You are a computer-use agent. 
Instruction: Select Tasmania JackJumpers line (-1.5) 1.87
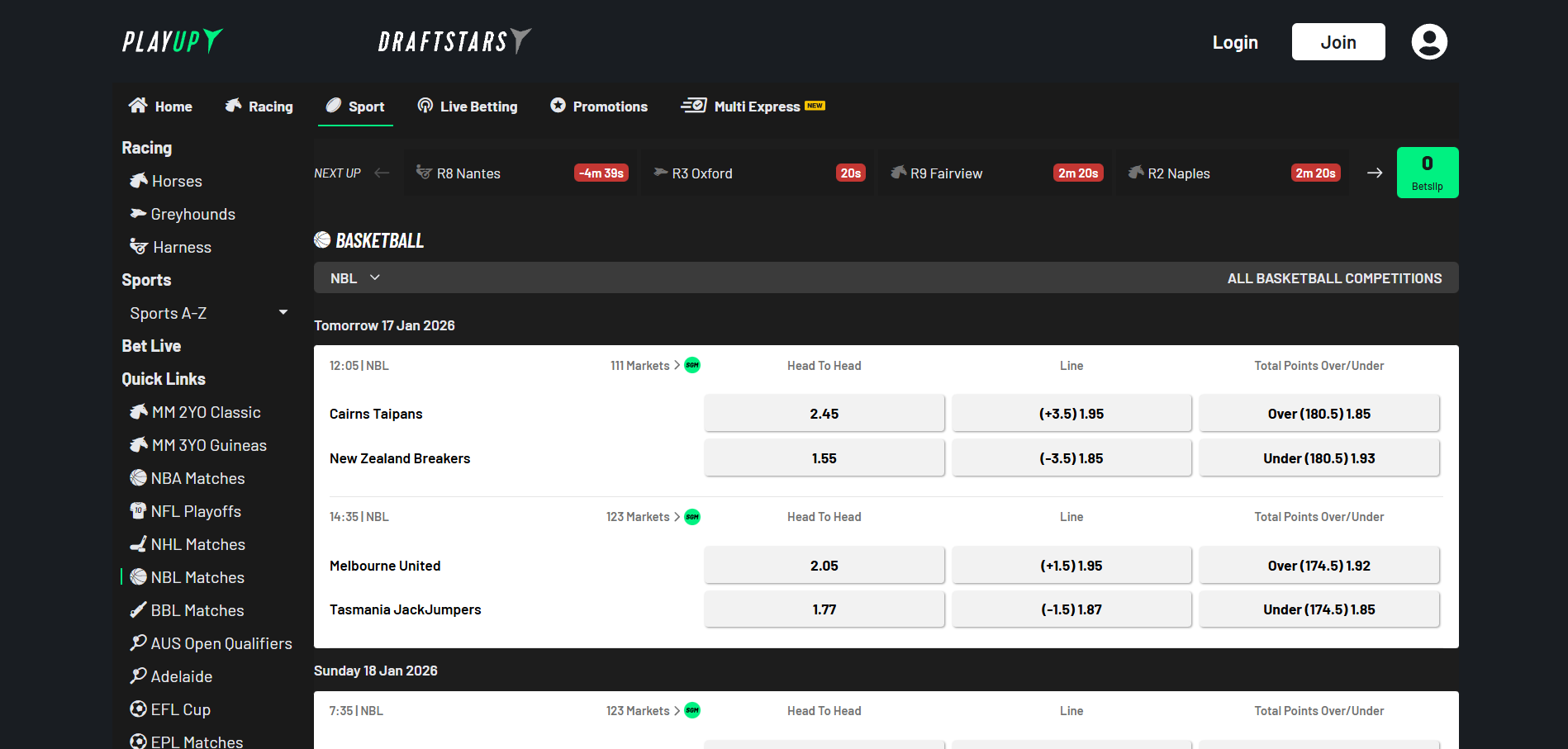[x=1071, y=609]
